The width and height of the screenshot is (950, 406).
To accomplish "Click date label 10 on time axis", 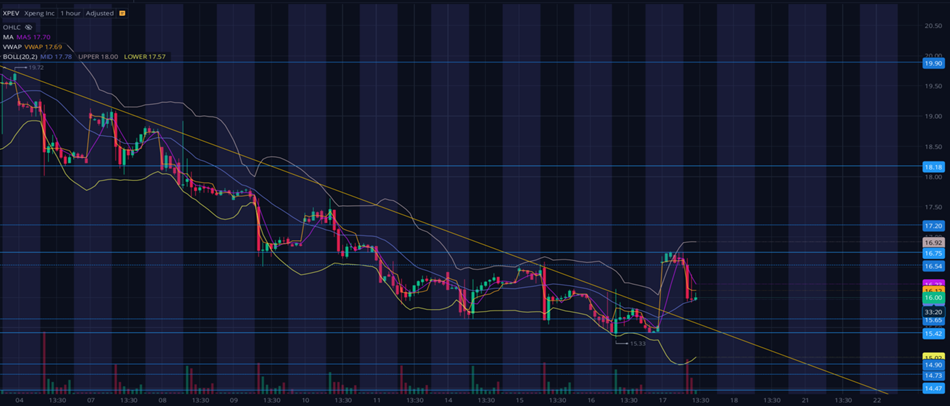I will click(305, 400).
